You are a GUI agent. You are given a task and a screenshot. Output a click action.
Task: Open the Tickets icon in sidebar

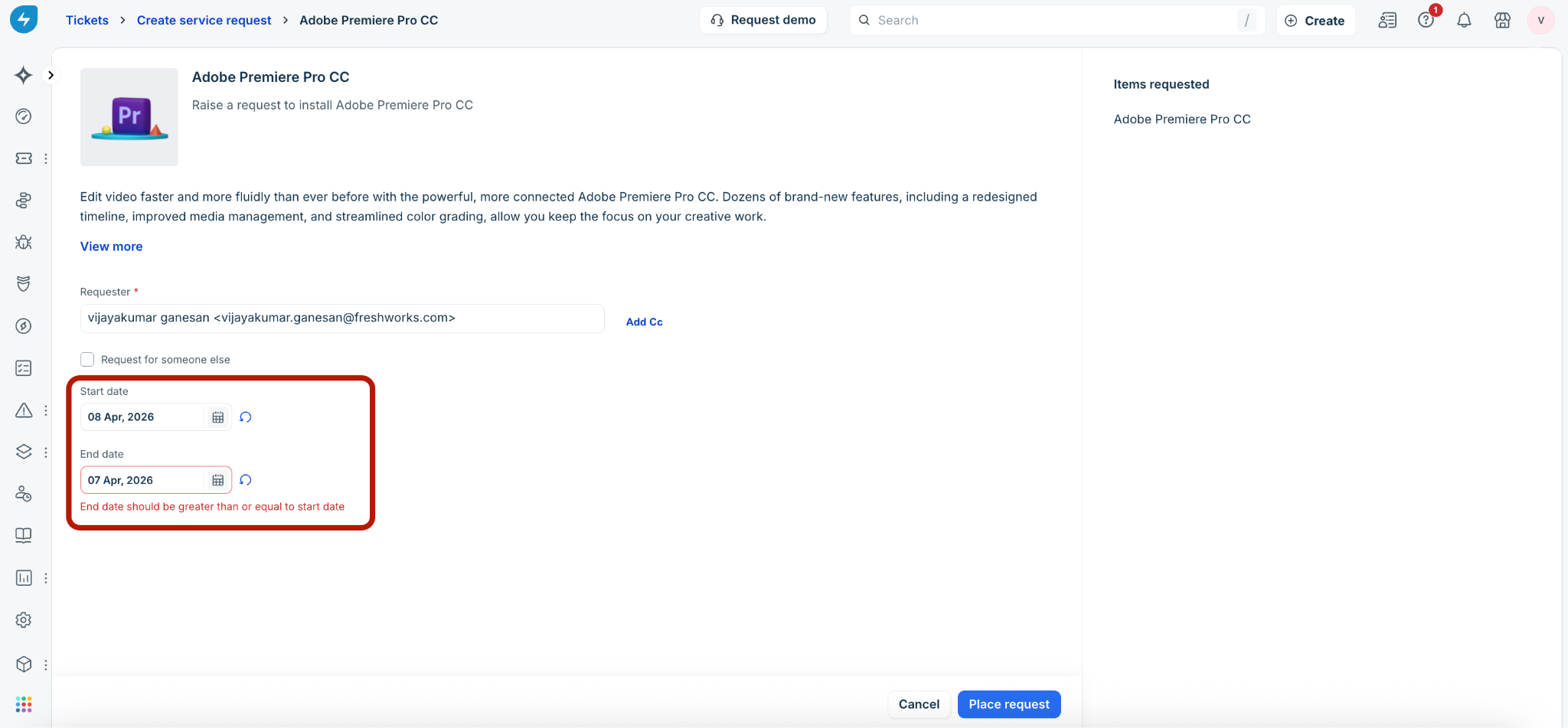tap(24, 158)
